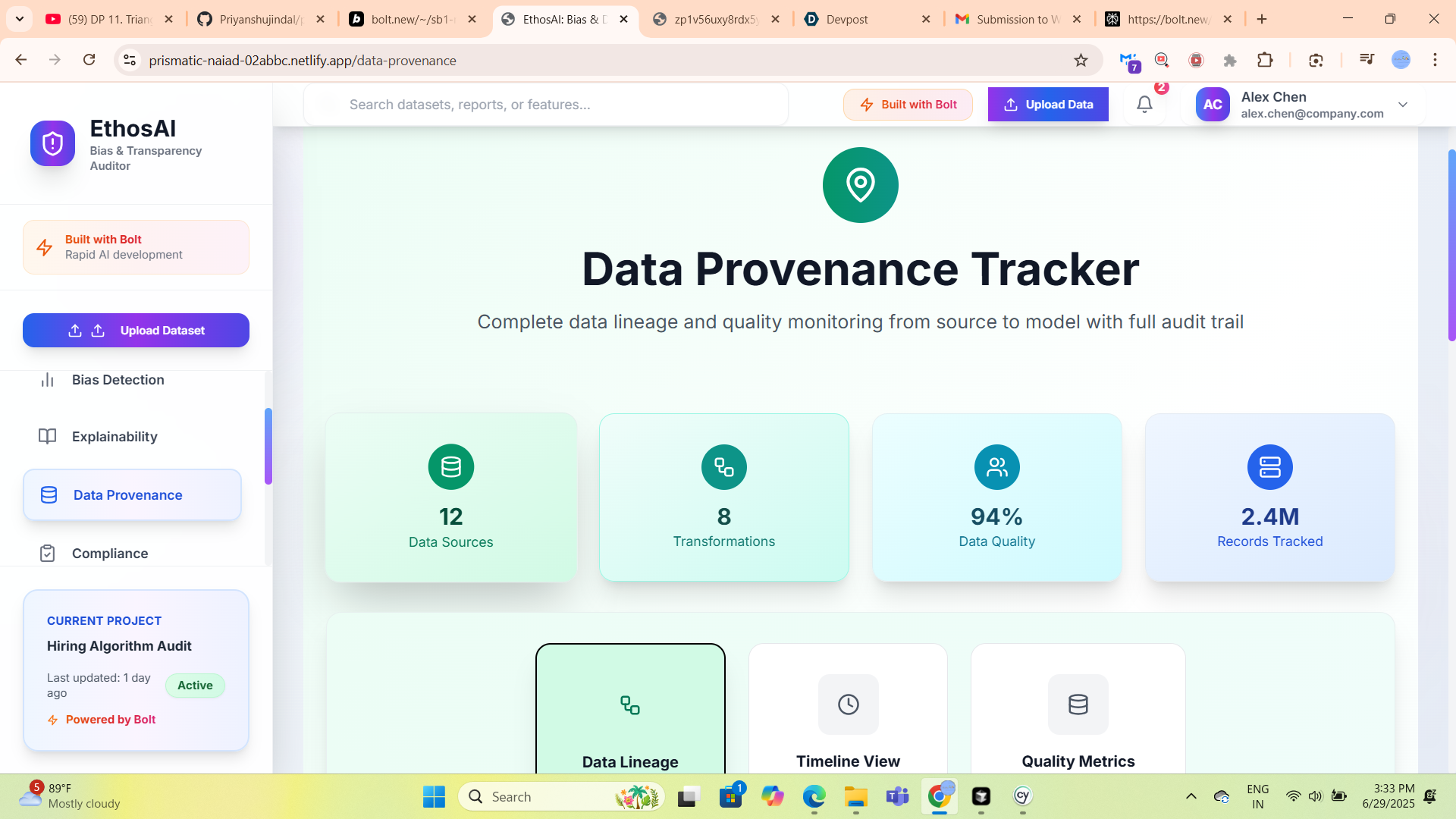This screenshot has height=819, width=1456.
Task: Show hidden system tray icons chevron
Action: [x=1191, y=796]
